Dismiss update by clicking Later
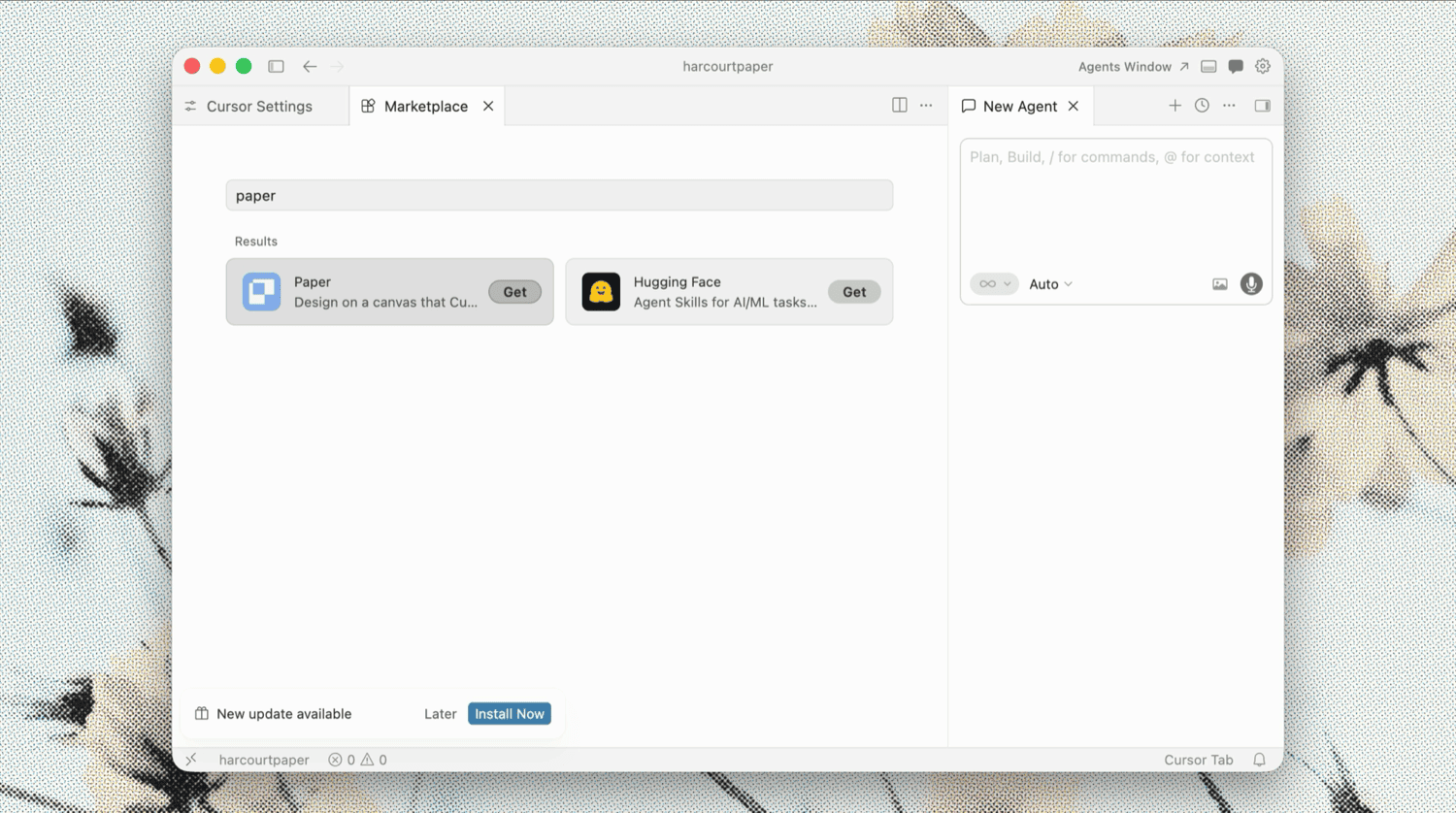1456x813 pixels. 440,713
